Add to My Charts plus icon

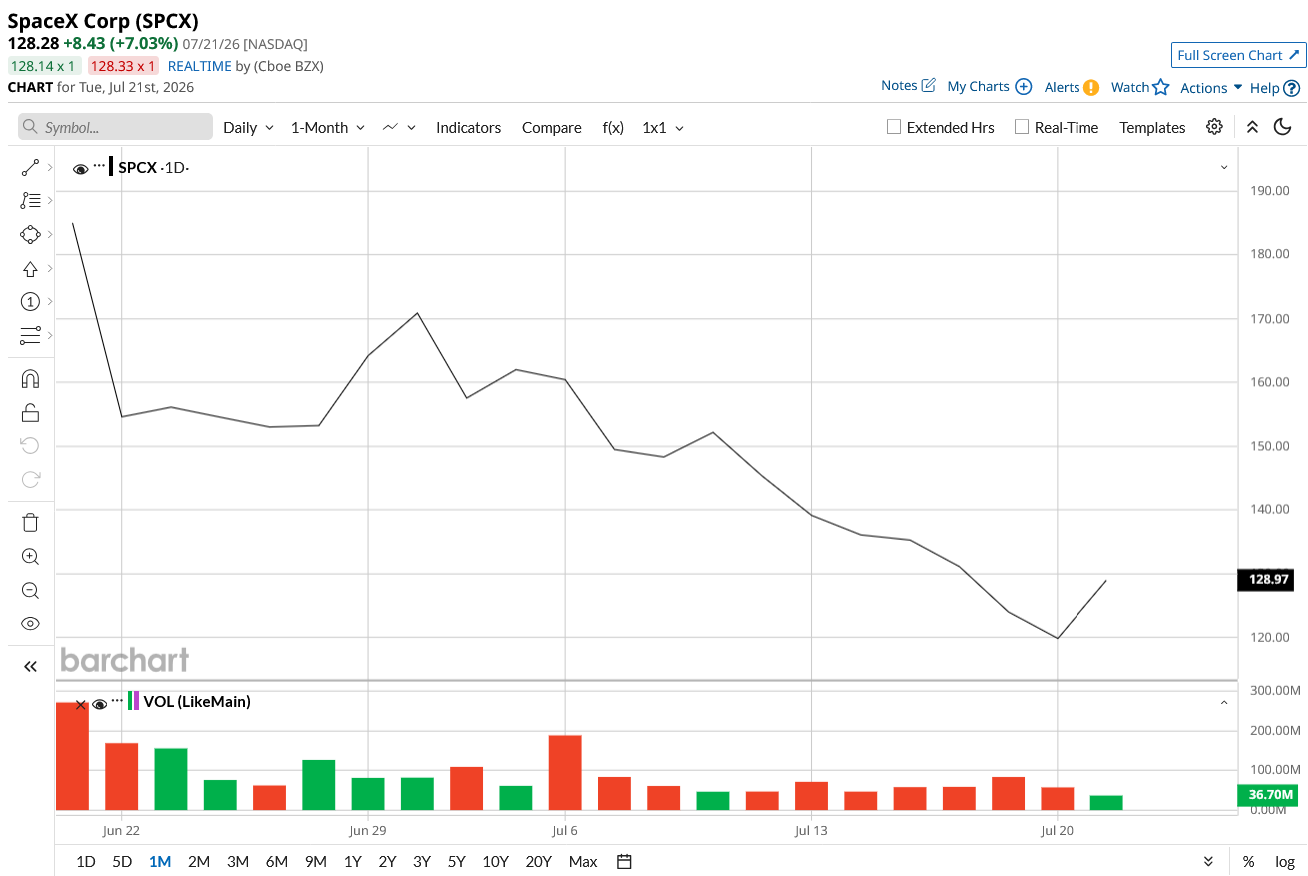pyautogui.click(x=1023, y=87)
